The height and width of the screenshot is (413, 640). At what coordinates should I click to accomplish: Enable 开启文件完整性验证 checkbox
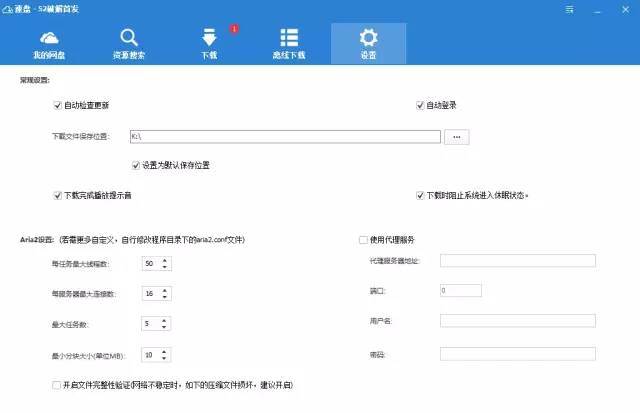pos(56,384)
